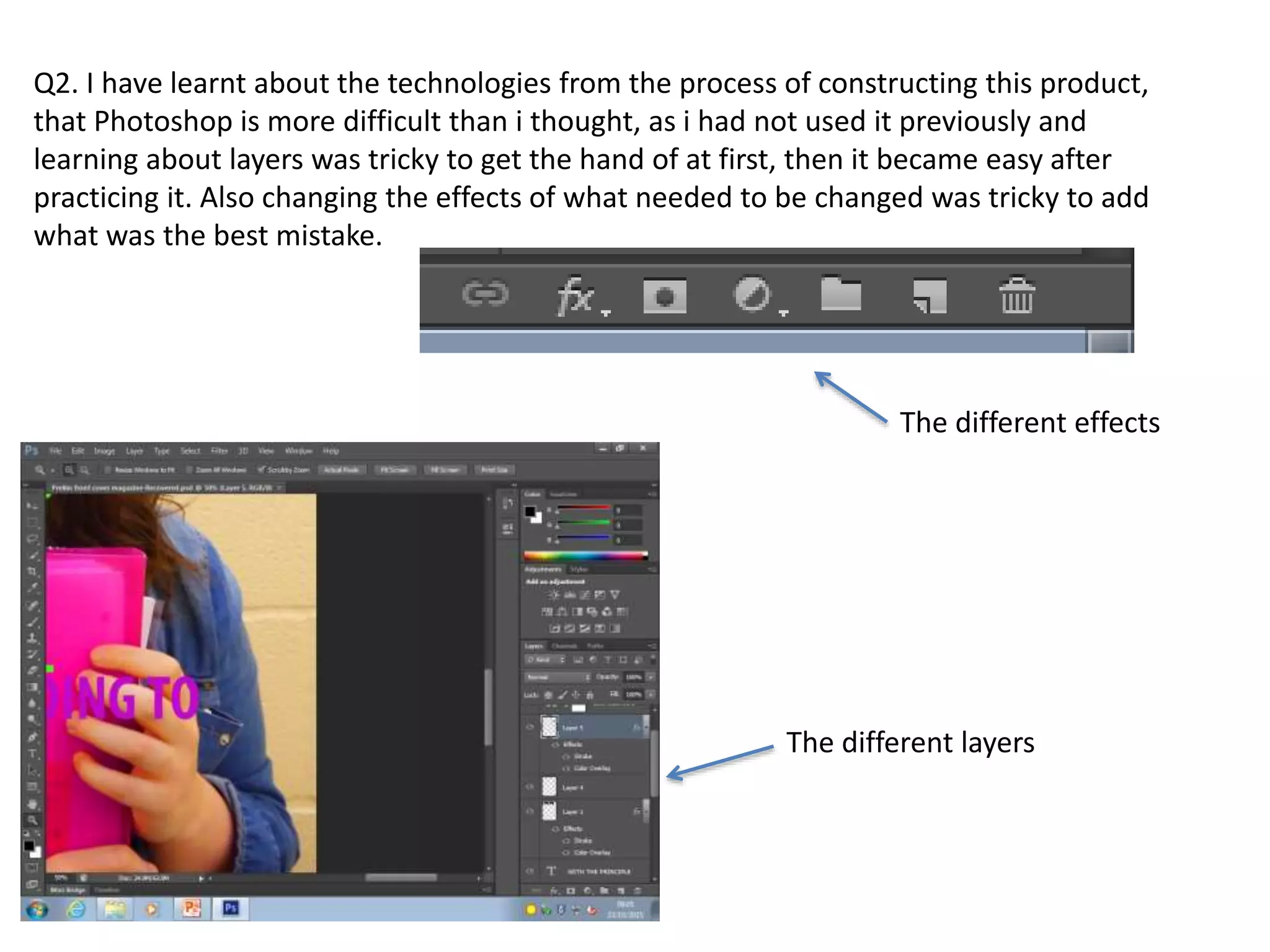Click the large adjustment layer half-circle icon
The image size is (1270, 952).
click(752, 294)
